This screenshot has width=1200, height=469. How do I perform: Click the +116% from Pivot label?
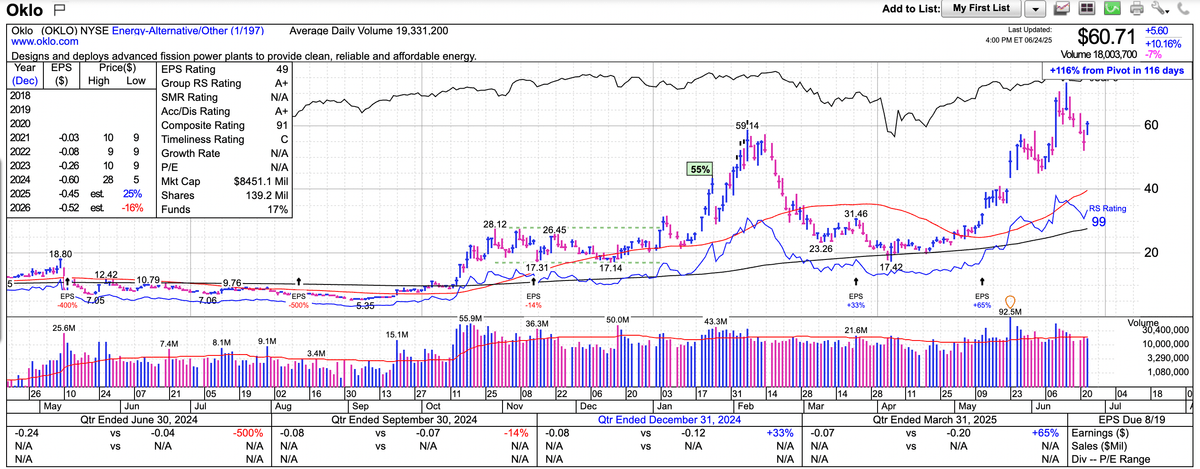tap(1116, 72)
